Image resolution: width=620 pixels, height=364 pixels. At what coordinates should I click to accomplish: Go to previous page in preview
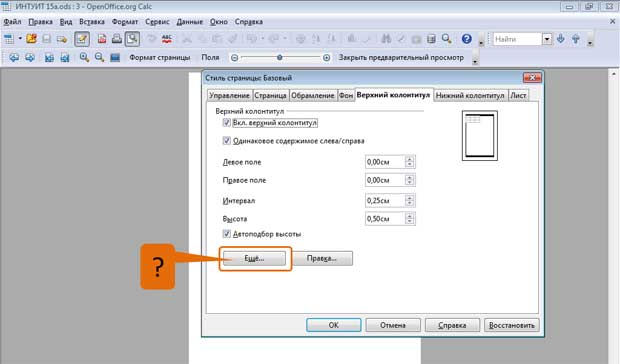[x=14, y=58]
